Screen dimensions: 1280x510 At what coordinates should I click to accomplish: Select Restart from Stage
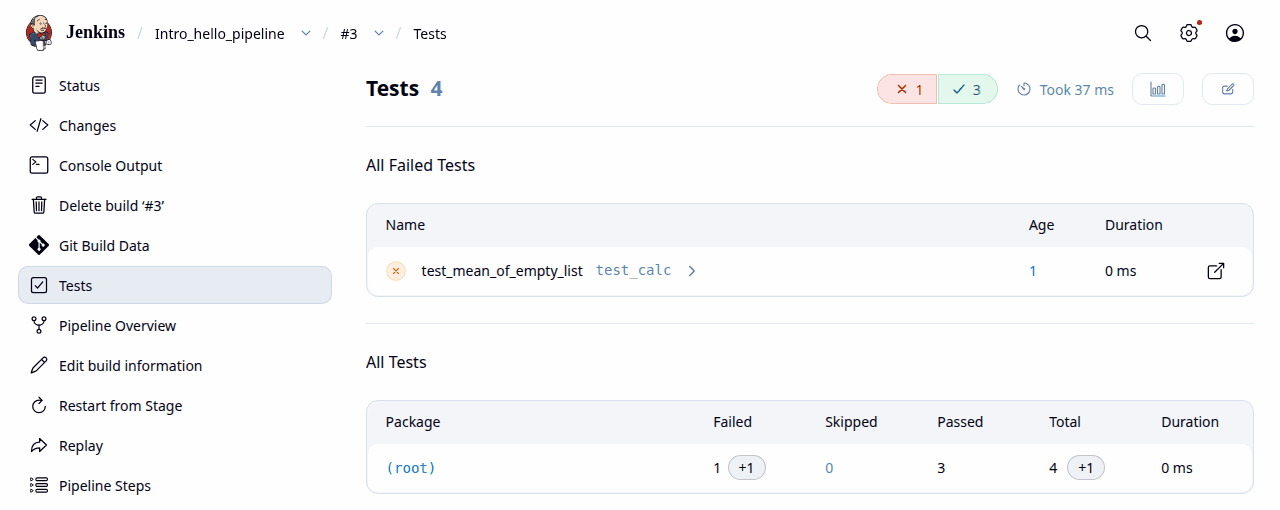pos(175,406)
